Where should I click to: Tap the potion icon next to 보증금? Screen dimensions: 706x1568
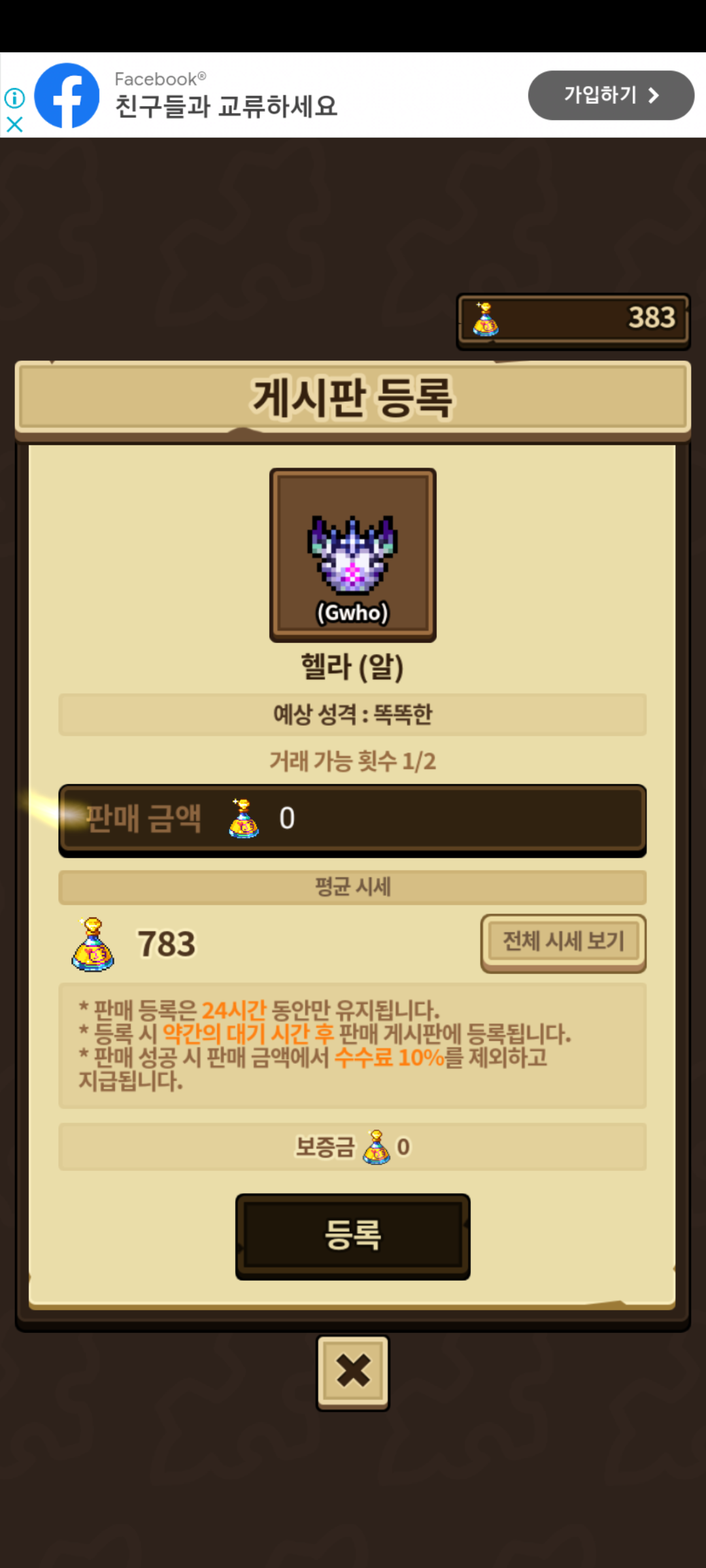point(377,1147)
